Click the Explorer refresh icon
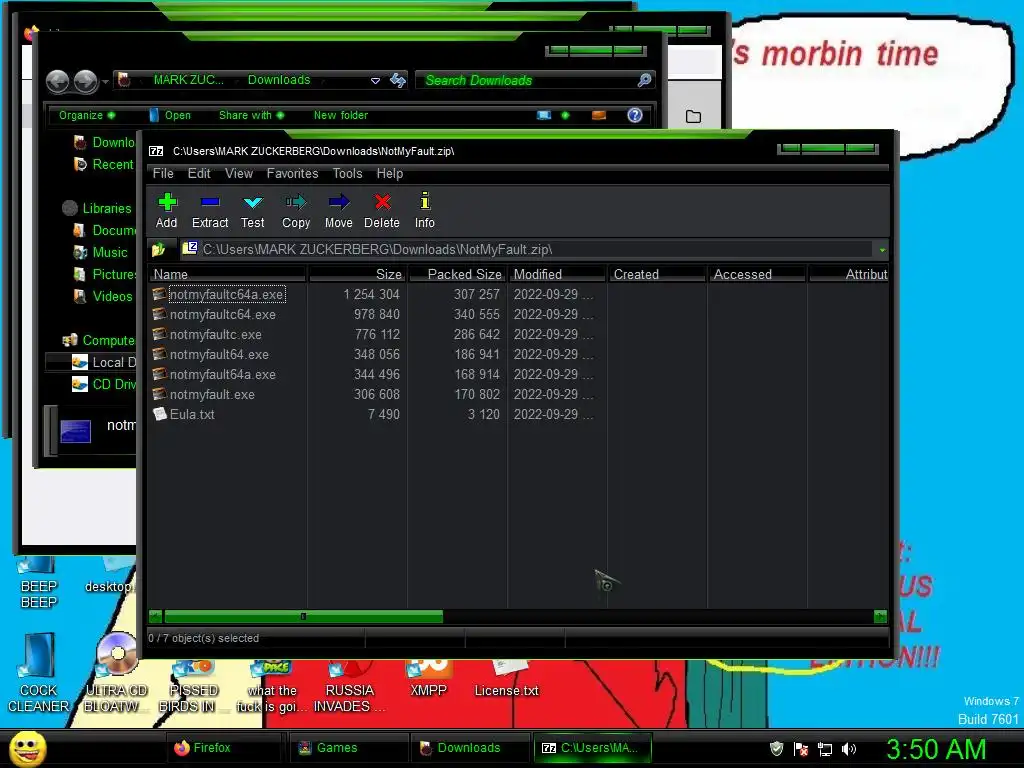The height and width of the screenshot is (768, 1024). (x=398, y=80)
